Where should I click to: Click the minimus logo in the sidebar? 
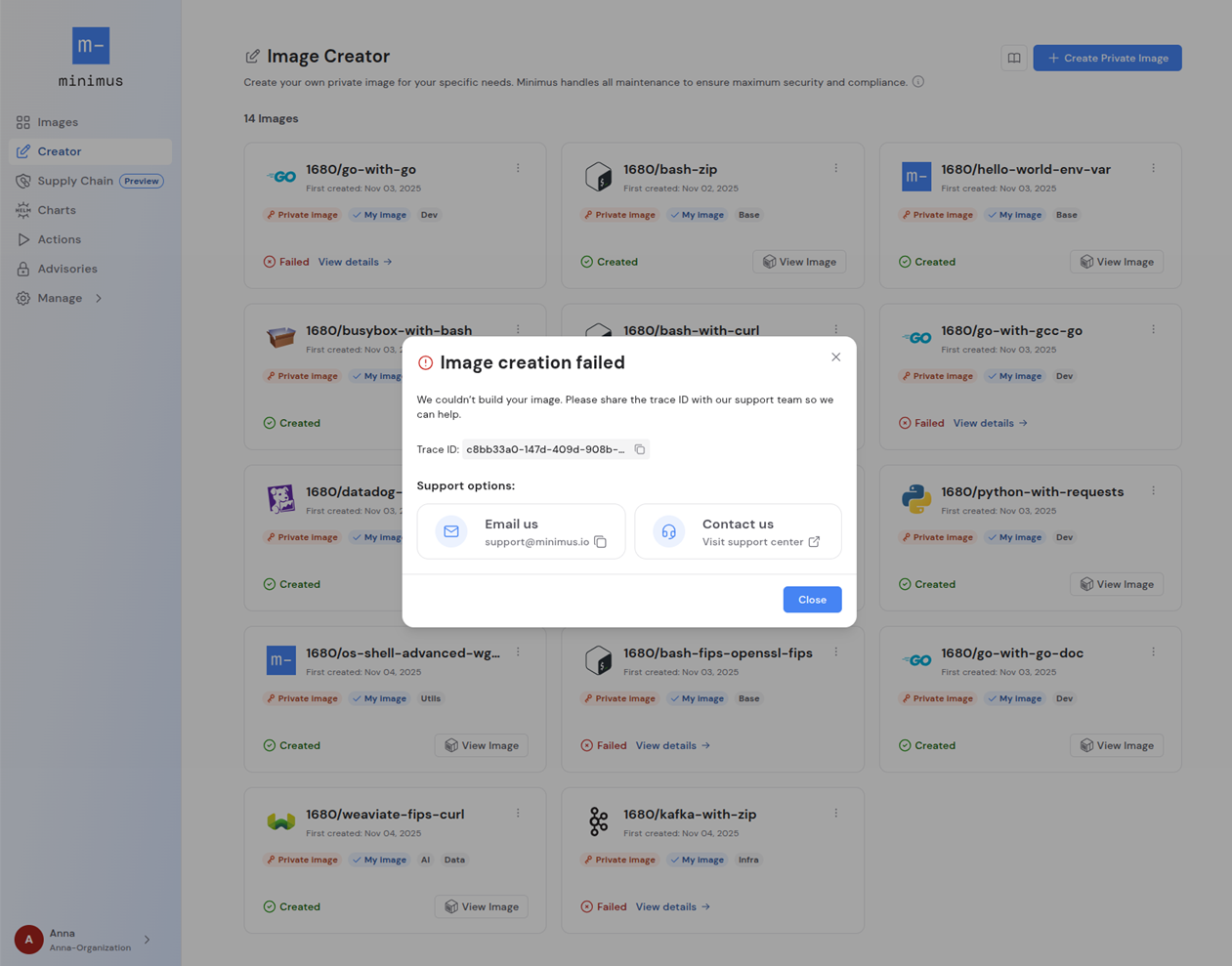(90, 45)
